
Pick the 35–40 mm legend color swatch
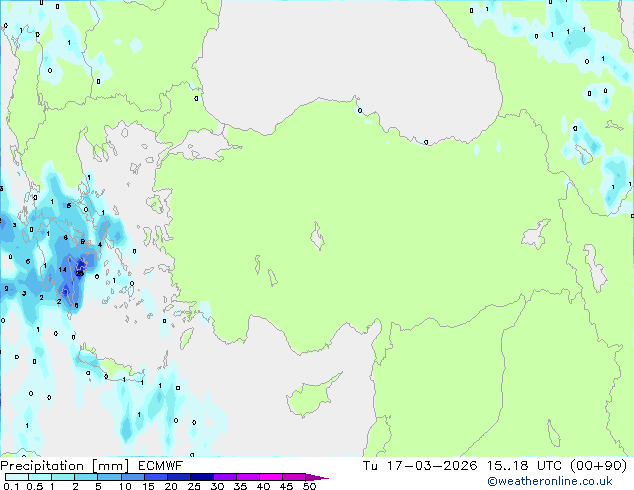point(247,477)
